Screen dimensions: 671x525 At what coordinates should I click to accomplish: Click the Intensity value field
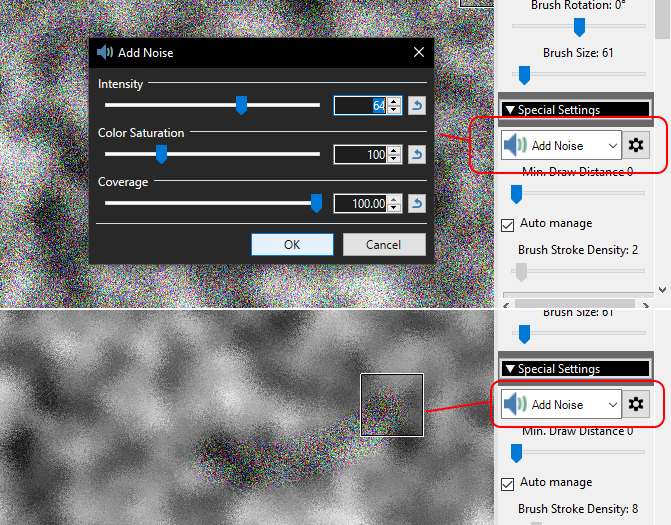tap(360, 105)
